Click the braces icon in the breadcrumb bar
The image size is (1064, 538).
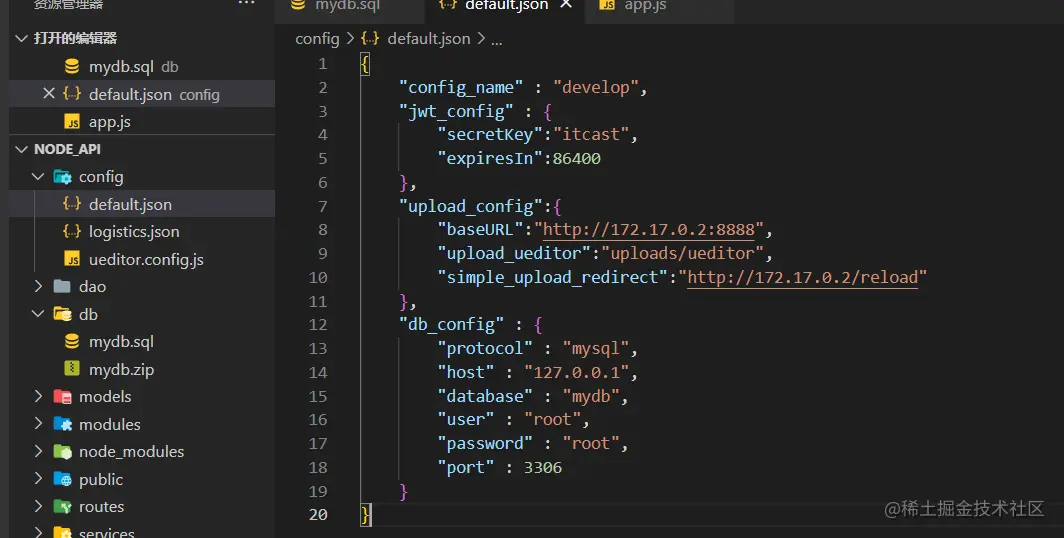point(370,39)
